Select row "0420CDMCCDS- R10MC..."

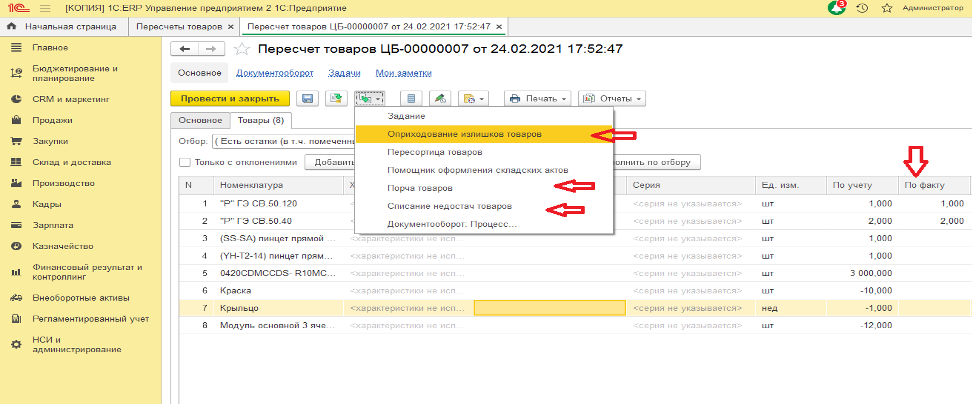[574, 273]
